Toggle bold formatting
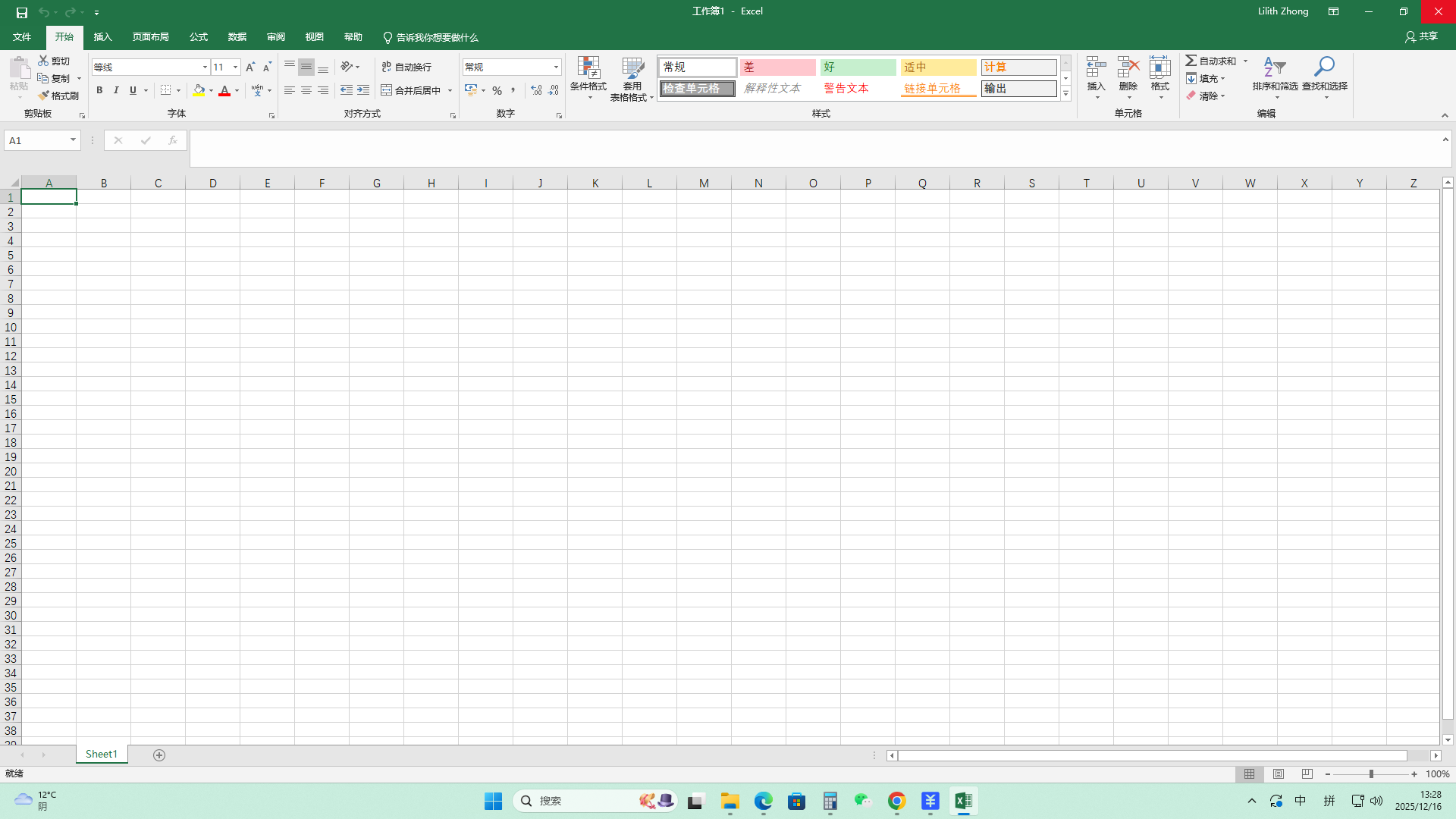Viewport: 1456px width, 819px height. 99,90
